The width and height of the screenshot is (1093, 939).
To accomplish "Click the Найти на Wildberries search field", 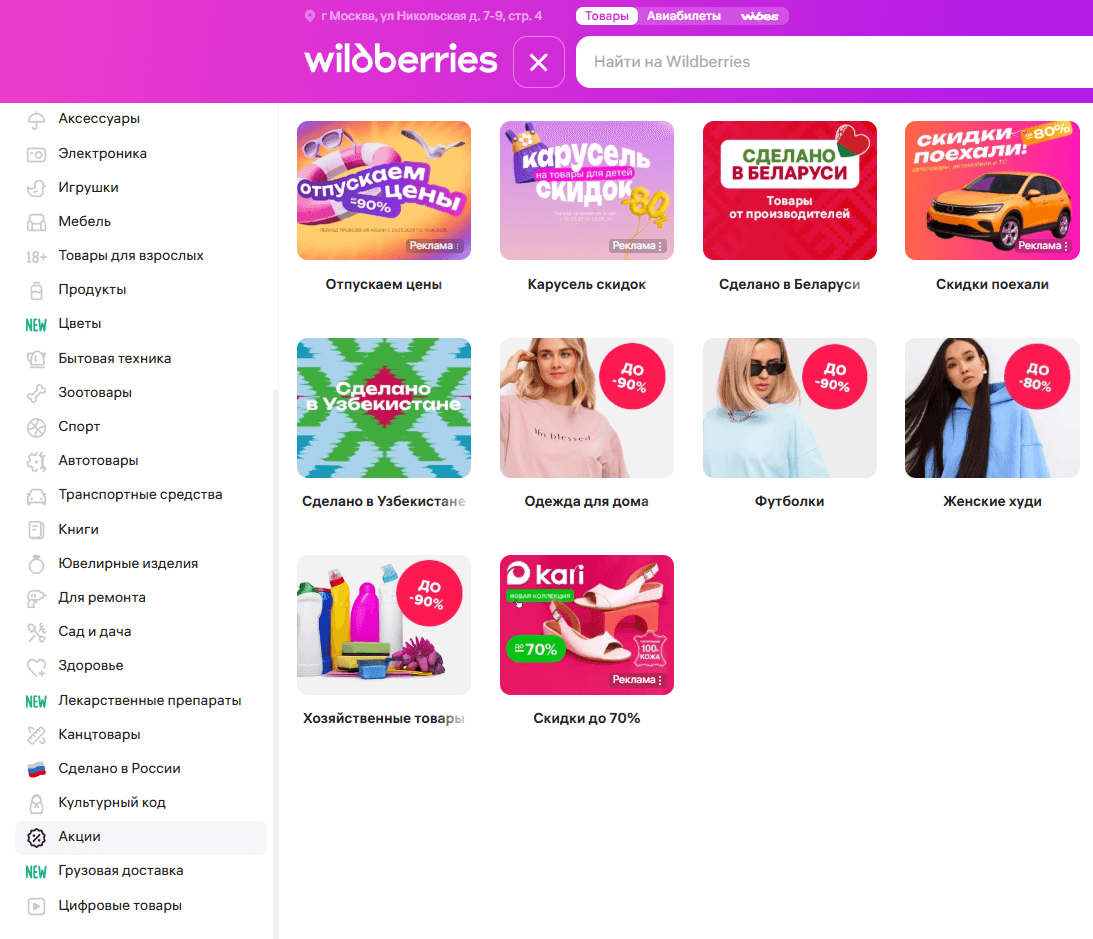I will [x=834, y=62].
